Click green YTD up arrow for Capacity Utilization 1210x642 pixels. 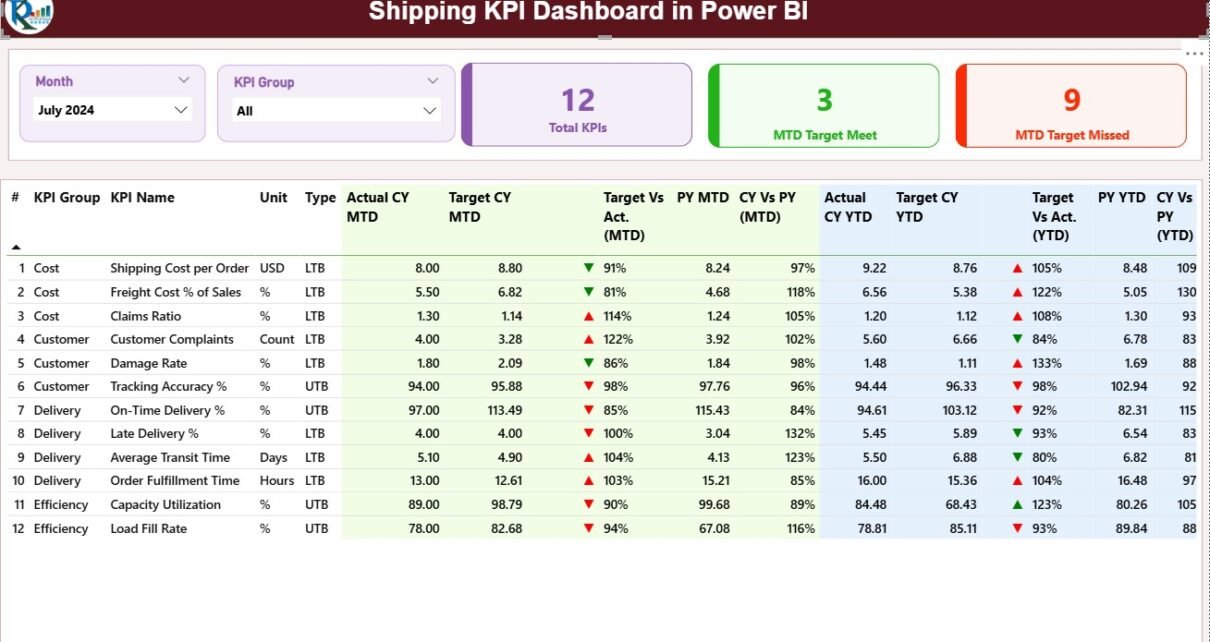click(1018, 505)
